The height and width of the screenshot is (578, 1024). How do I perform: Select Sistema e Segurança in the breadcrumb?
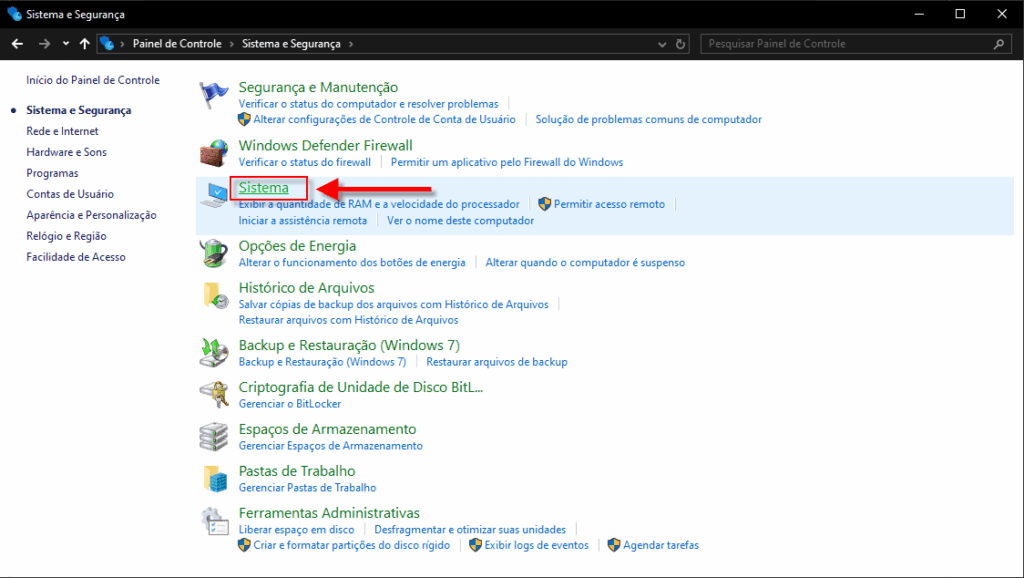click(x=291, y=44)
